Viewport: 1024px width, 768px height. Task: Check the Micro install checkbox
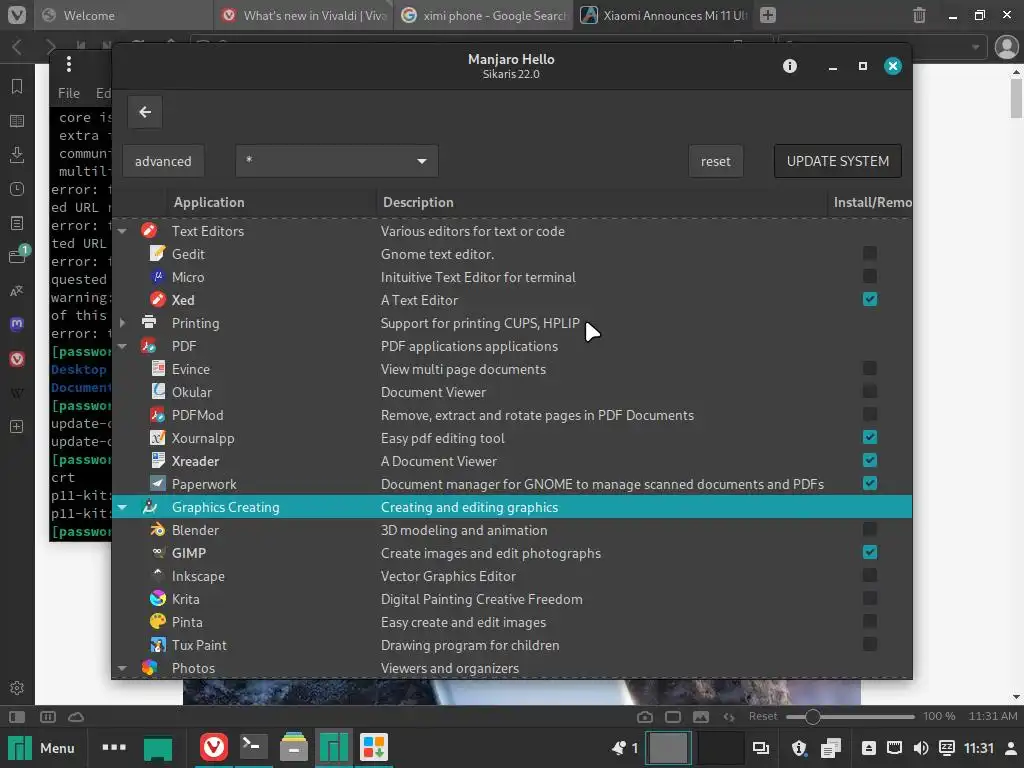click(869, 276)
